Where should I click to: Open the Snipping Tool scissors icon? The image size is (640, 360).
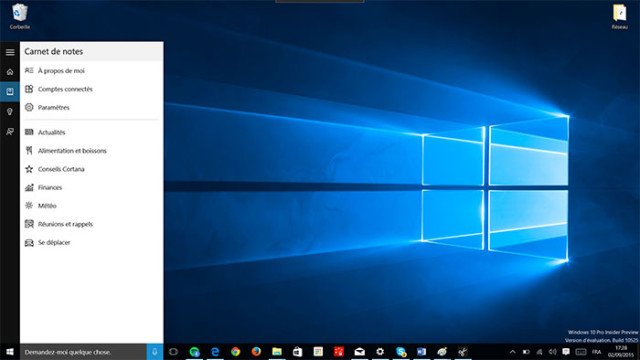(462, 352)
